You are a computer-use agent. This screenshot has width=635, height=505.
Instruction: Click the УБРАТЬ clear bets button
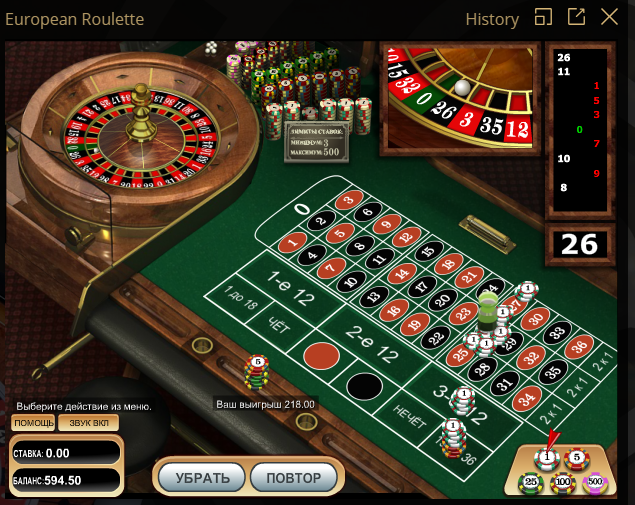point(202,477)
